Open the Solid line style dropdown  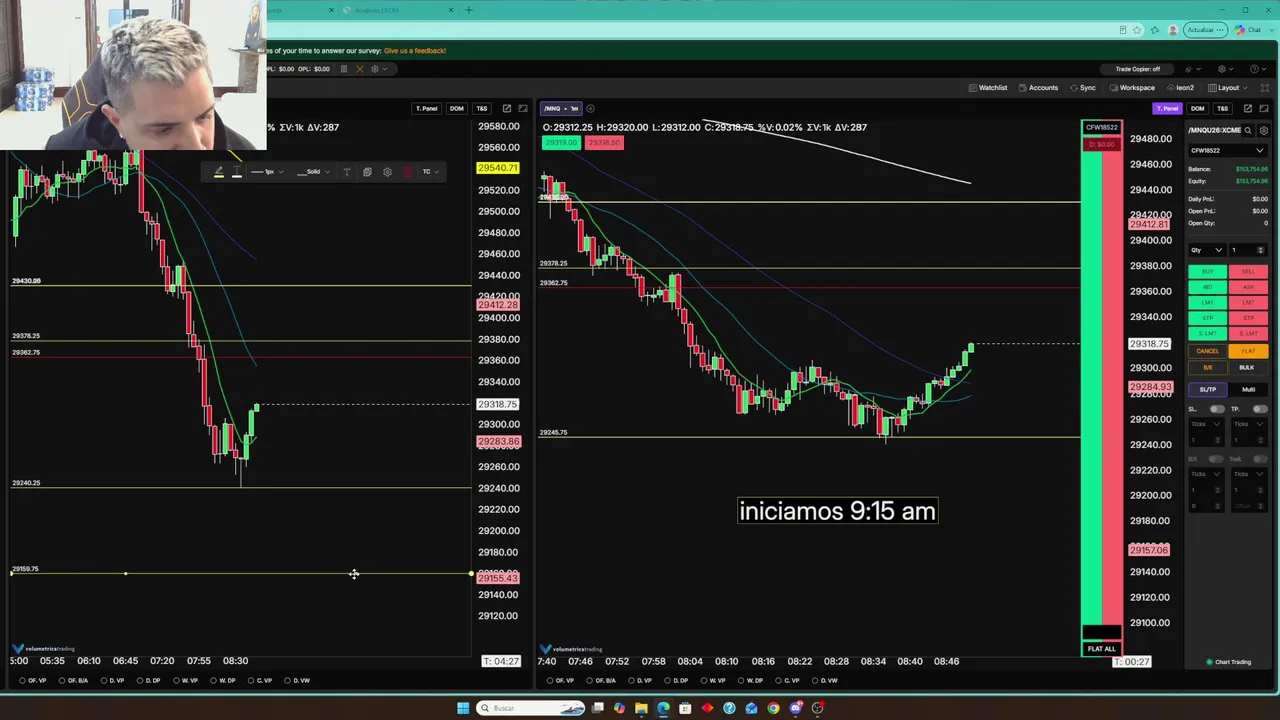[313, 172]
